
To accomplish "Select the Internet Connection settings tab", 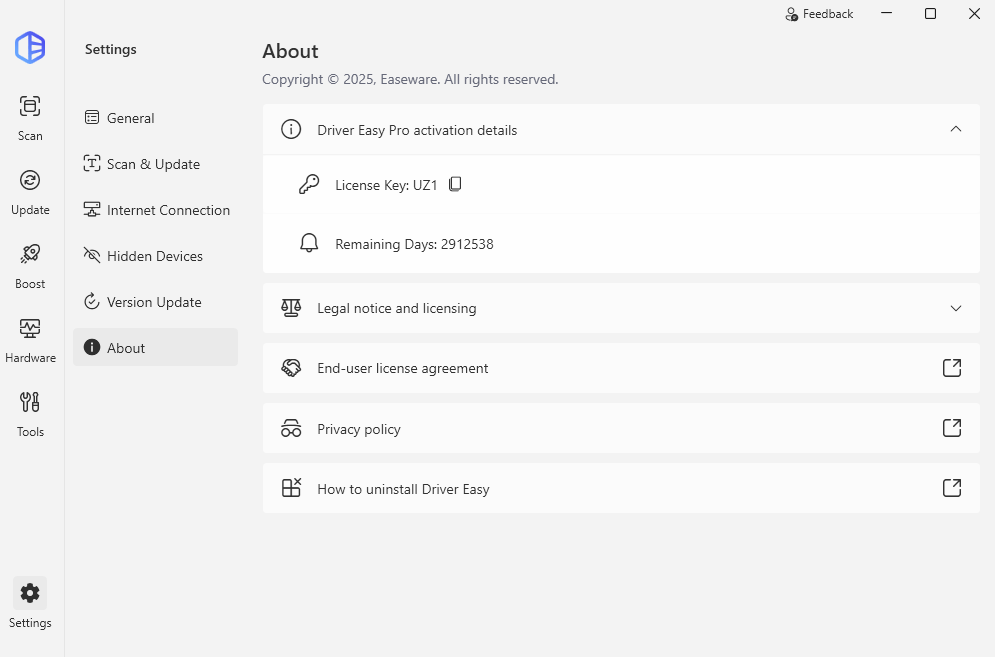I will coord(168,210).
